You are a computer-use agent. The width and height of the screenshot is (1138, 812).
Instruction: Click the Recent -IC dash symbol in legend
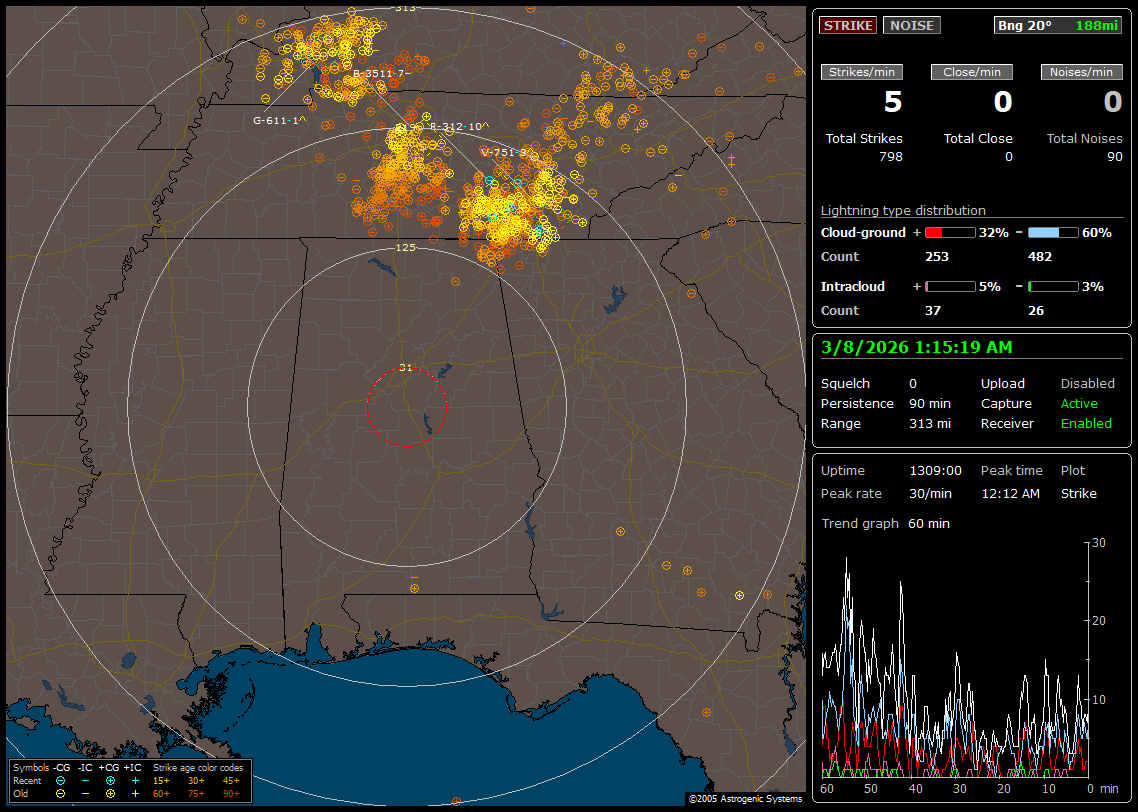[85, 780]
